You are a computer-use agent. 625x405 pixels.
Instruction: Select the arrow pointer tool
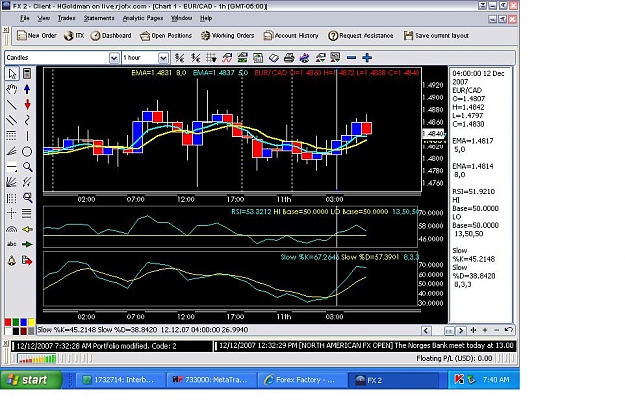[x=12, y=74]
